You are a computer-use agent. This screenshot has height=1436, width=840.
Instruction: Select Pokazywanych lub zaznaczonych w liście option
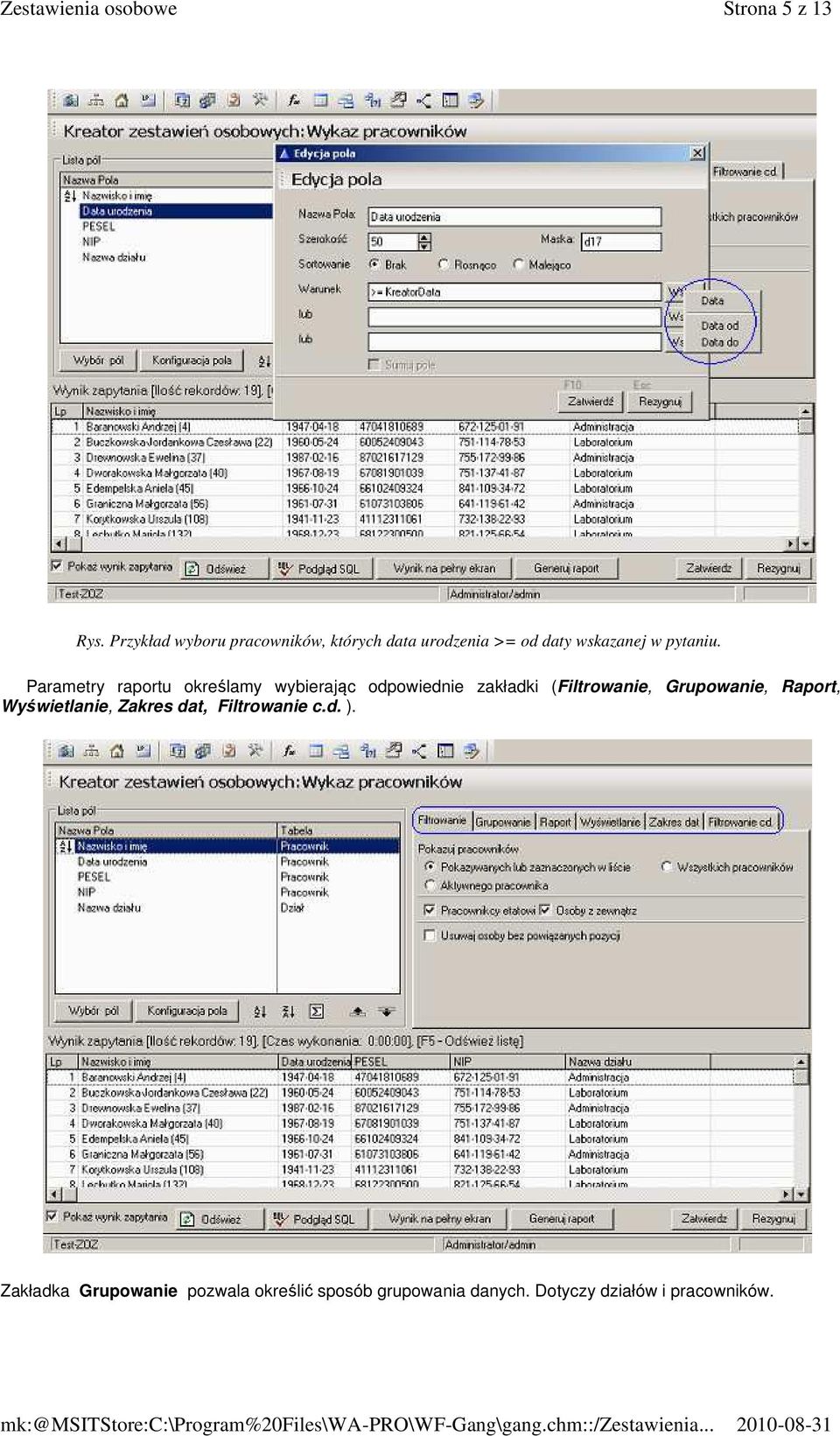coord(430,866)
